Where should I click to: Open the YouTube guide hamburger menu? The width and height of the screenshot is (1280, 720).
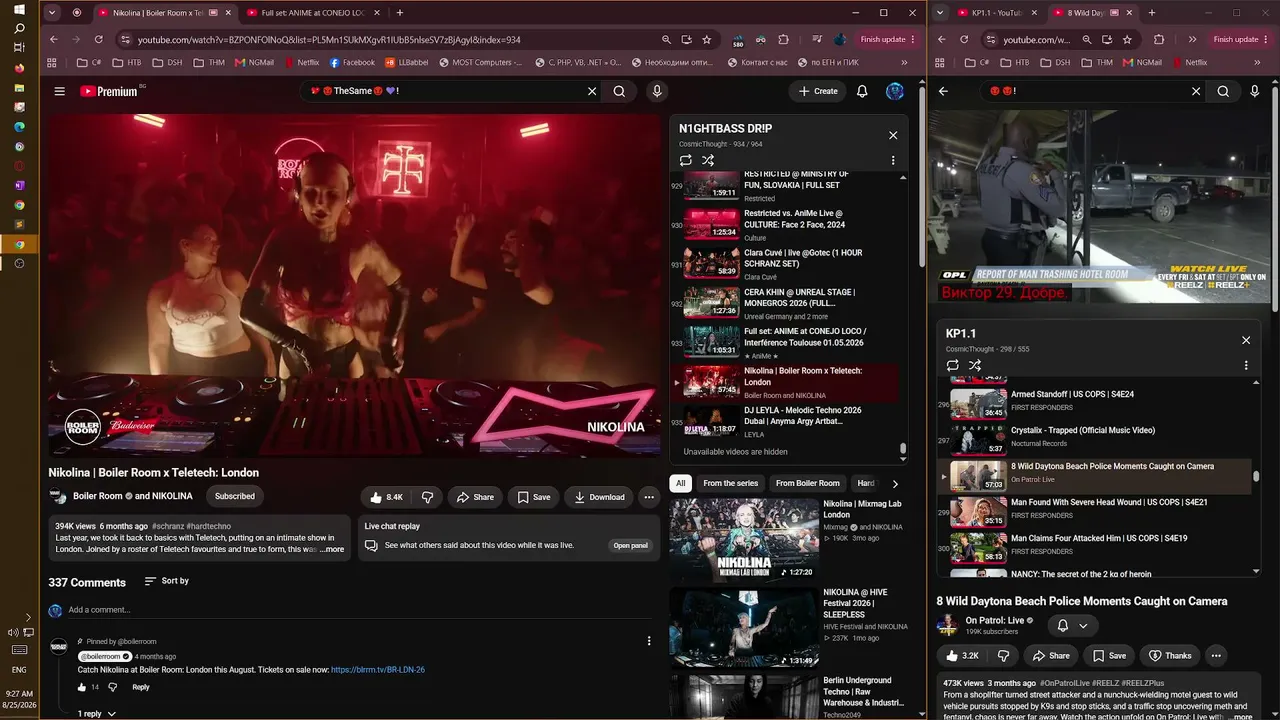pyautogui.click(x=60, y=91)
